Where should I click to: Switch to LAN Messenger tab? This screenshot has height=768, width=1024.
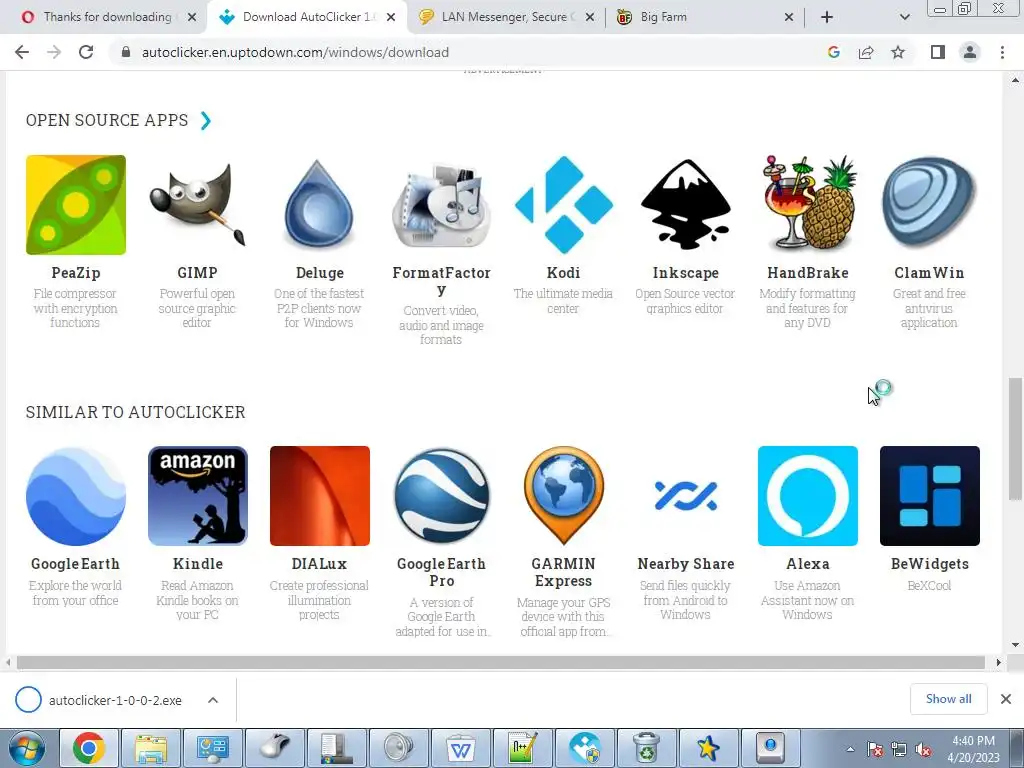point(506,17)
